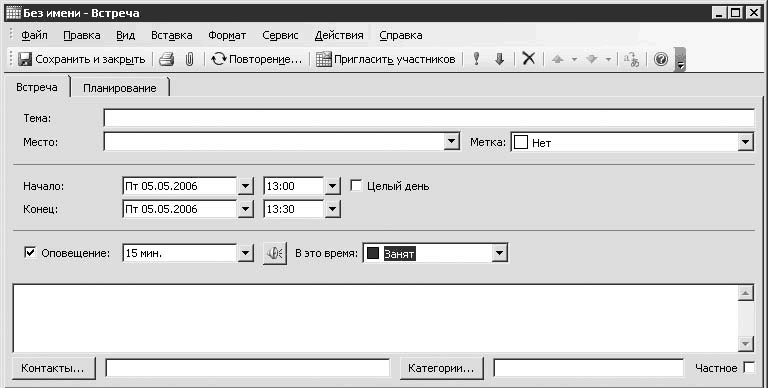
Task: Click into the categories text field
Action: pyautogui.click(x=588, y=368)
